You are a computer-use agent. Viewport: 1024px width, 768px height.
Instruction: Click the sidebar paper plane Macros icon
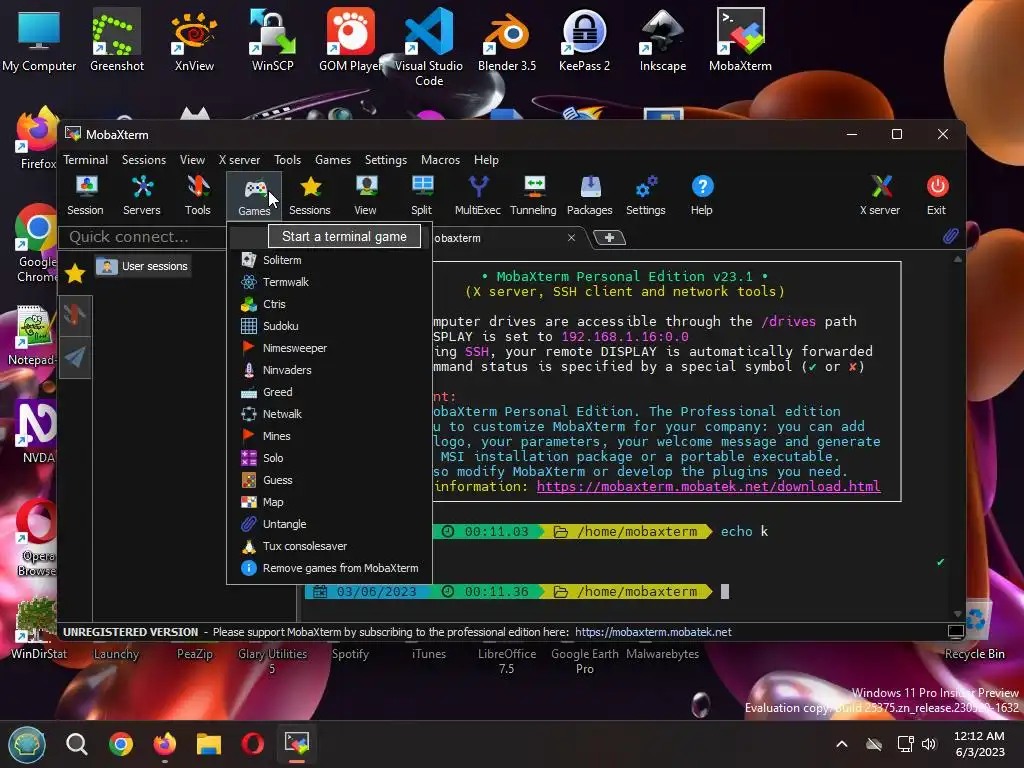[x=75, y=357]
